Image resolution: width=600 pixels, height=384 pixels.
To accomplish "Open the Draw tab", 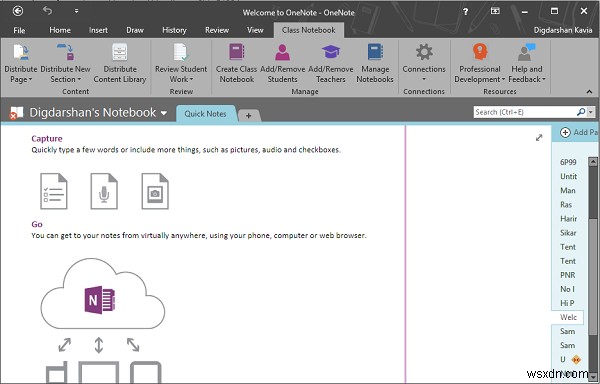I will [135, 30].
